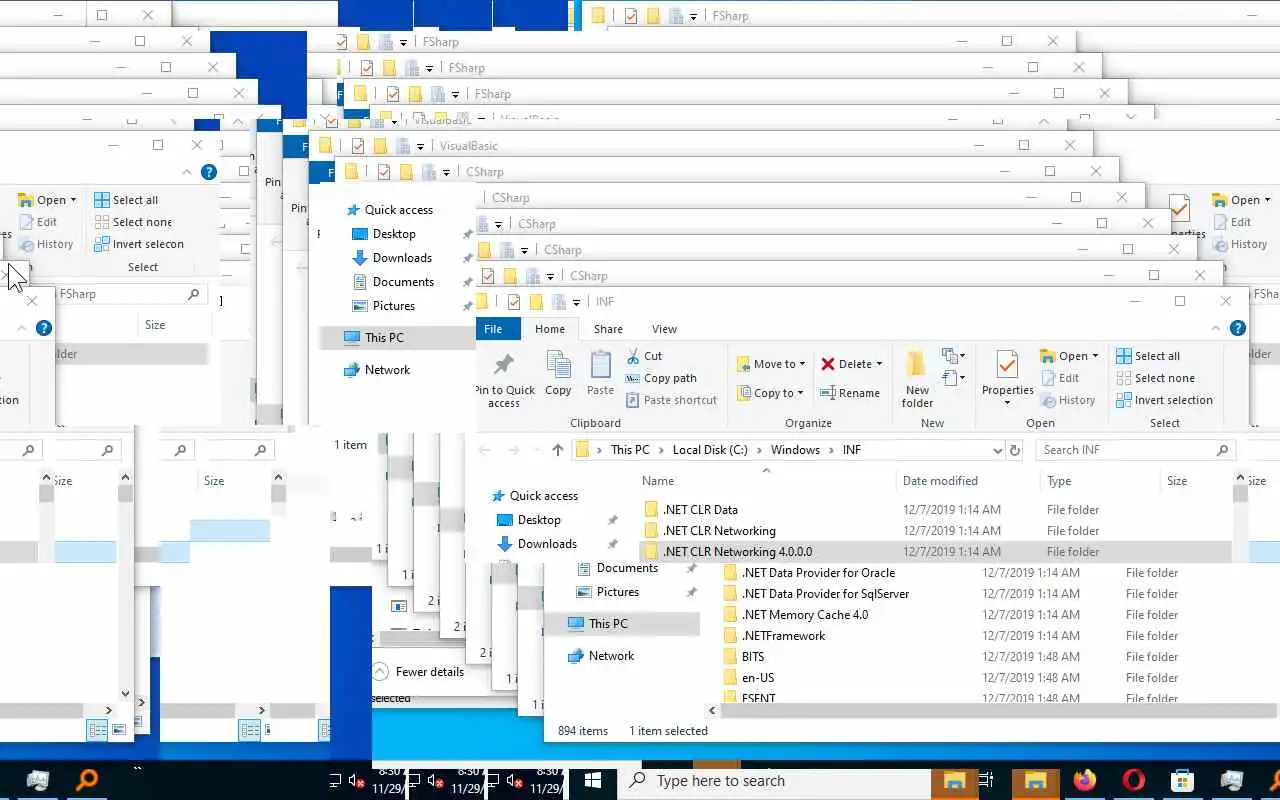The width and height of the screenshot is (1280, 800).
Task: Click History in INF window Open group
Action: [x=1068, y=400]
